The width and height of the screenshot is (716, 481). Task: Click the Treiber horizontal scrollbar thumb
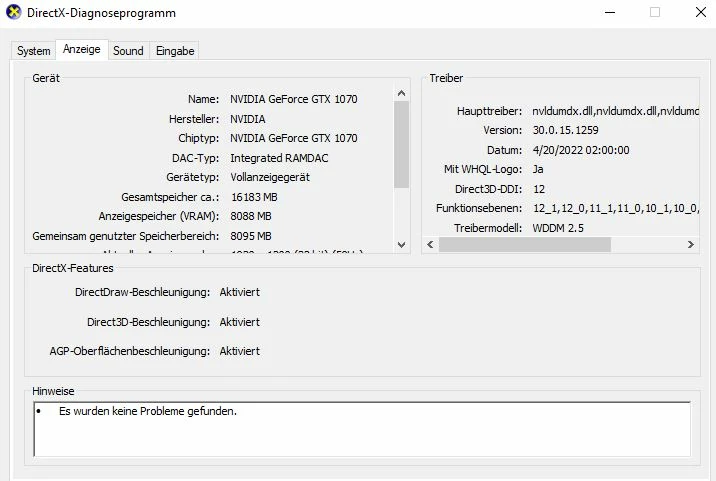tap(525, 244)
